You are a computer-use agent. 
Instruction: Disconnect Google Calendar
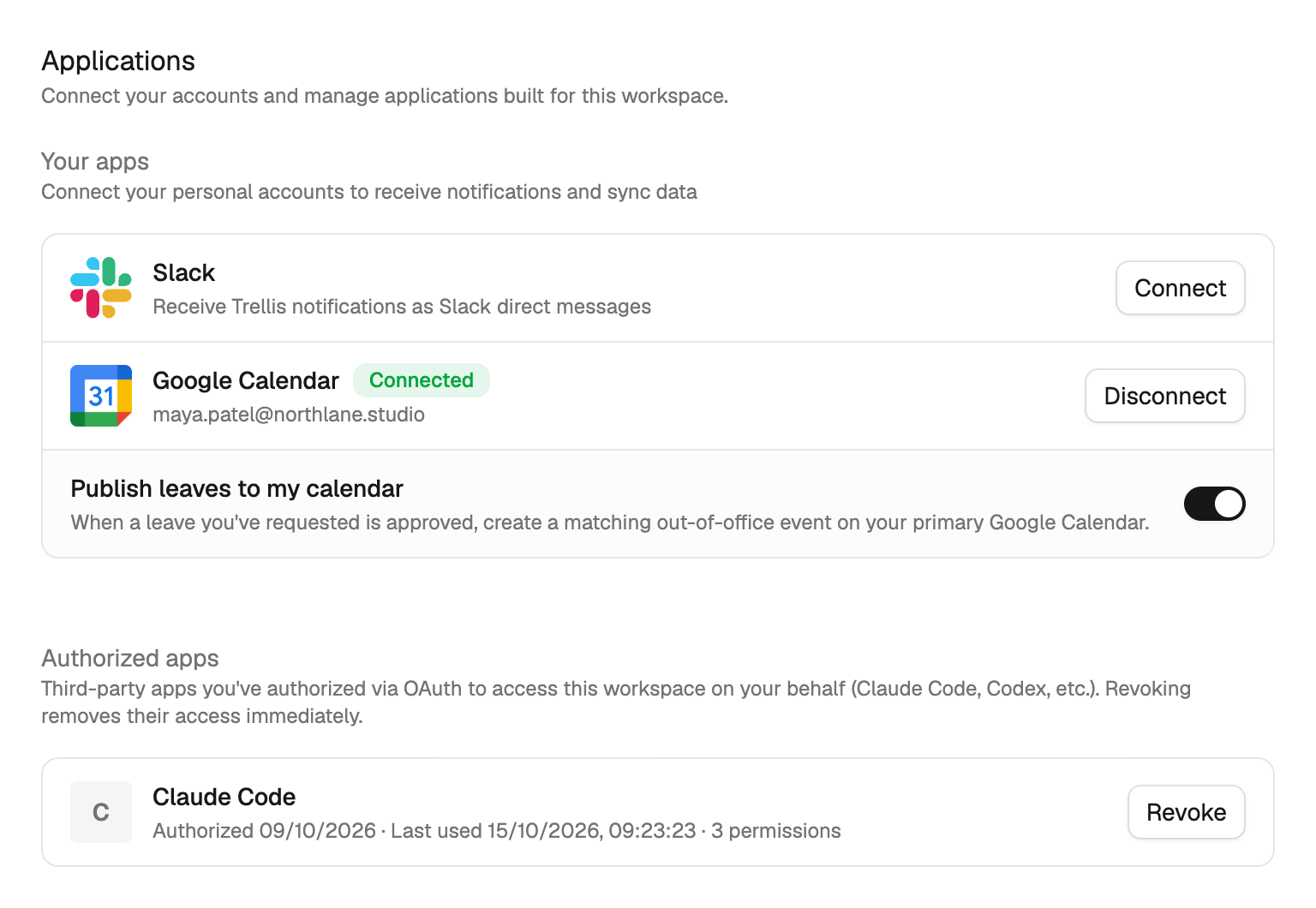[1164, 396]
